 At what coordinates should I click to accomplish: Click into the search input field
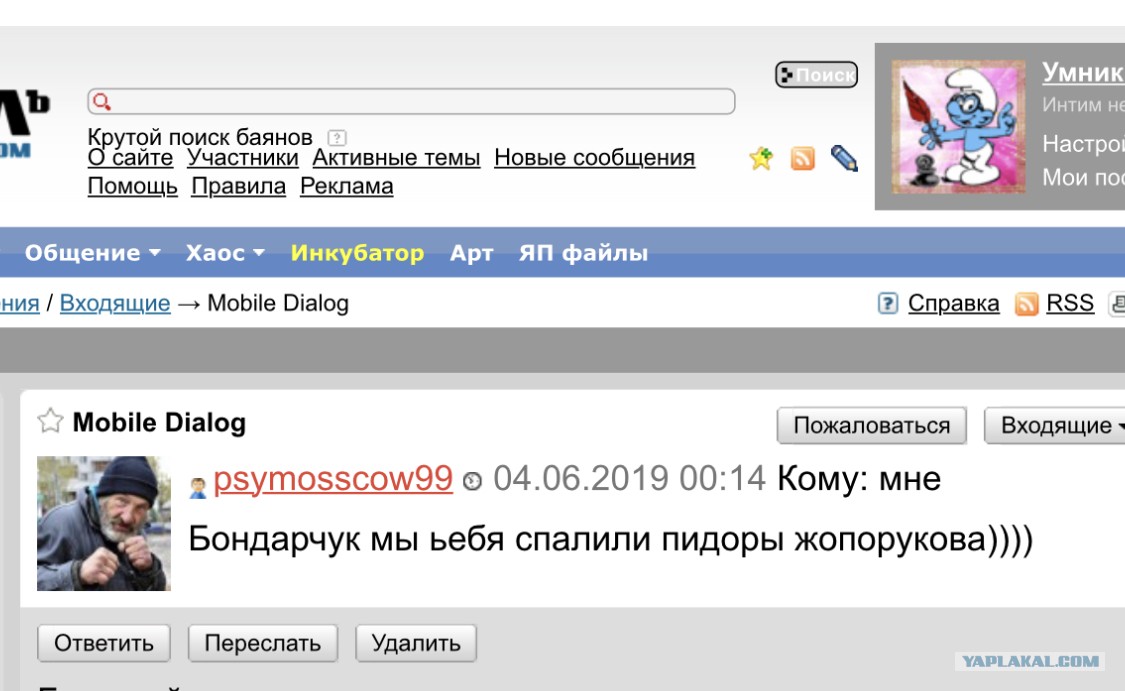[411, 101]
